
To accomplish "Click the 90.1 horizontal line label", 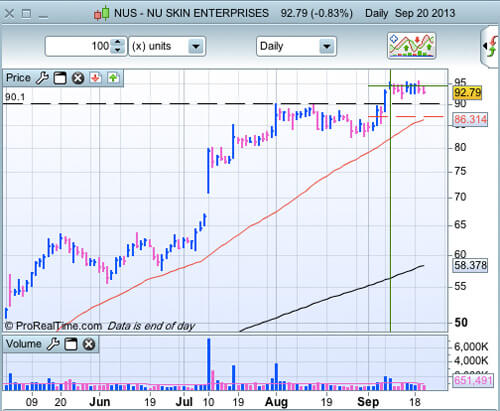I will (x=15, y=97).
